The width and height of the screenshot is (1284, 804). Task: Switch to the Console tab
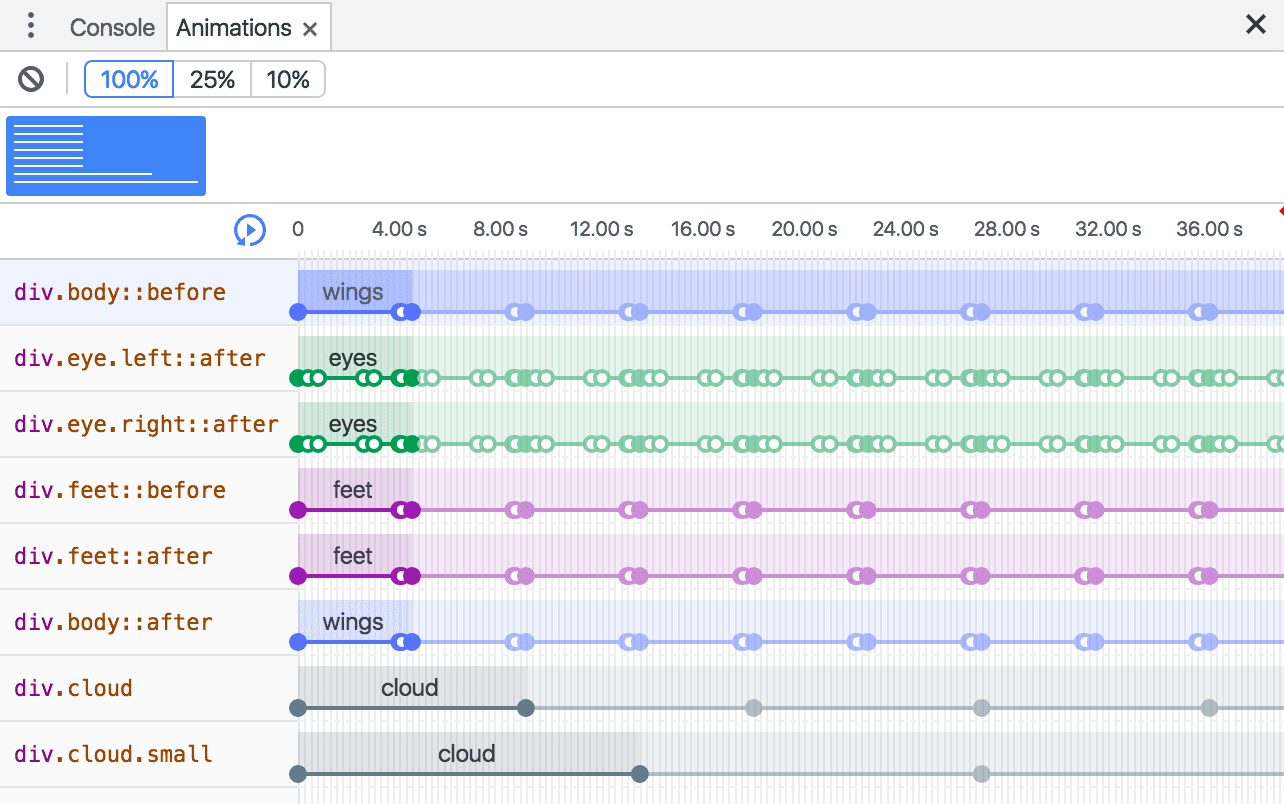click(111, 27)
